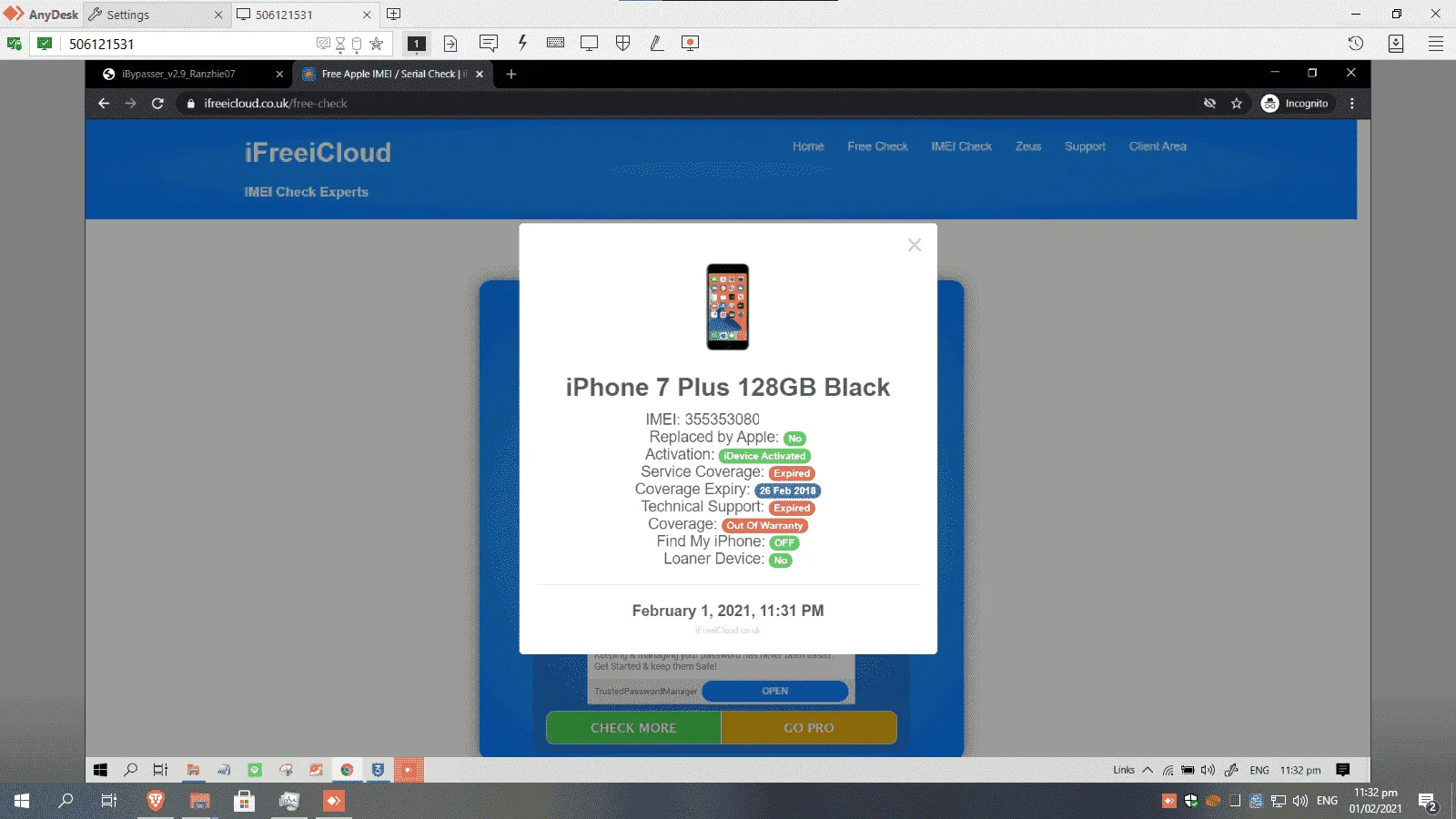Image resolution: width=1456 pixels, height=819 pixels.
Task: Click the Incognito profile button
Action: point(1296,104)
